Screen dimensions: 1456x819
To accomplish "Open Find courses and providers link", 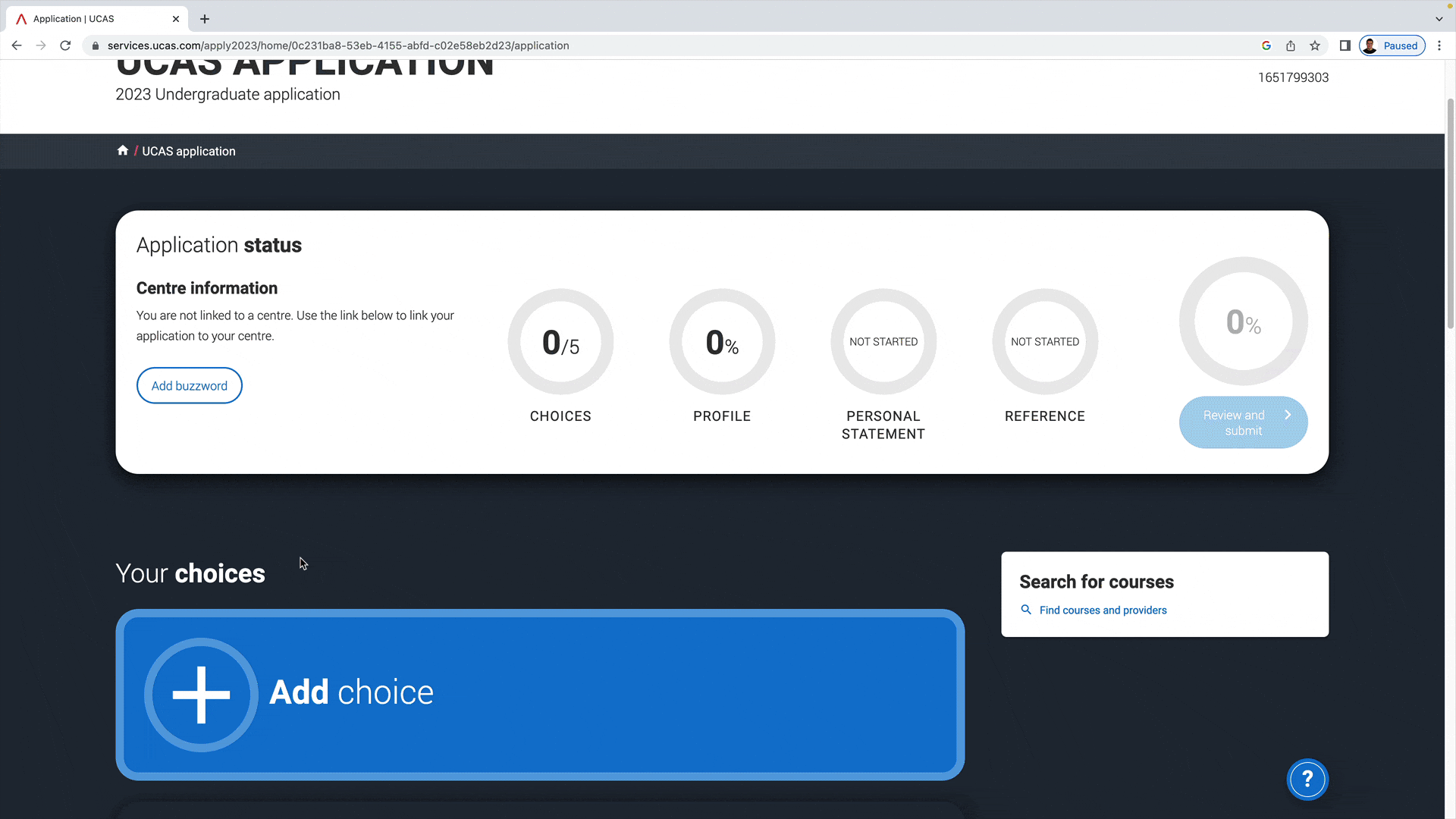I will click(x=1103, y=610).
